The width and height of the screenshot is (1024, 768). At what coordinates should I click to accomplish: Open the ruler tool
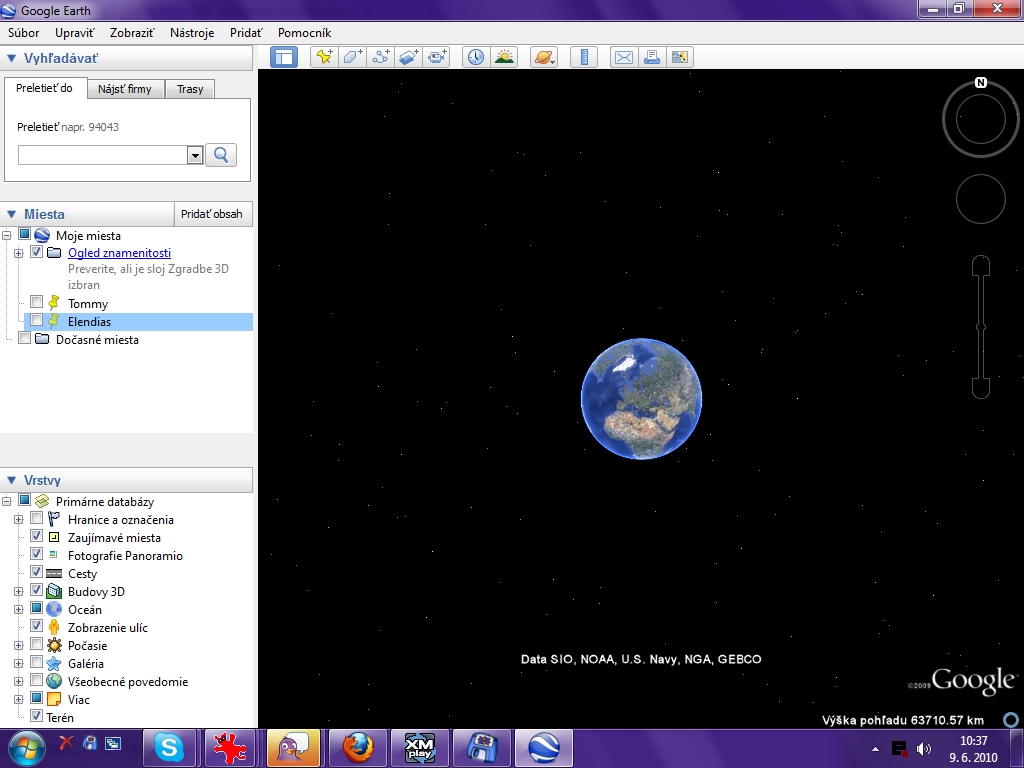click(584, 57)
